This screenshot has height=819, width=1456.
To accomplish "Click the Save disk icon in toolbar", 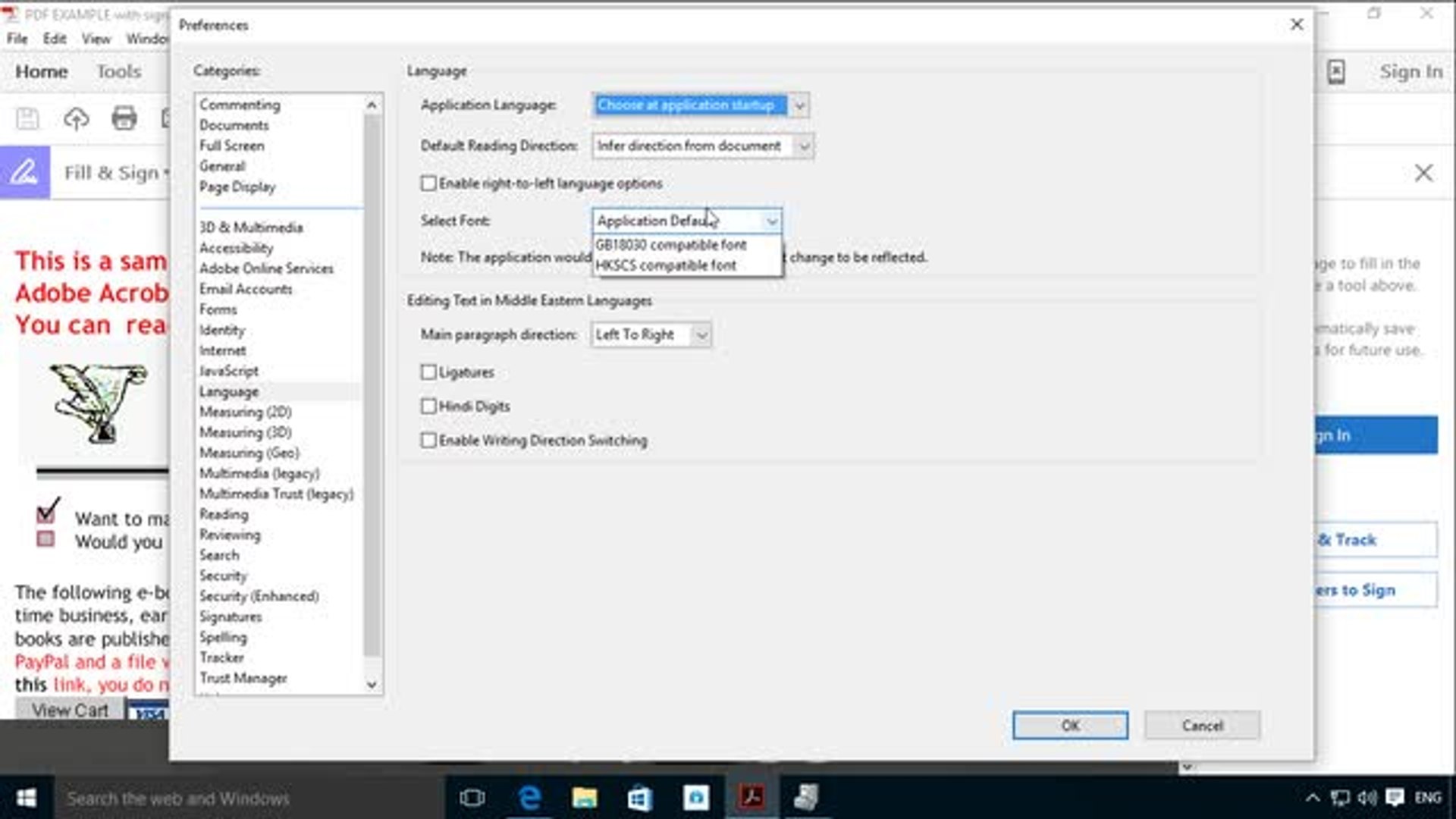I will click(28, 118).
